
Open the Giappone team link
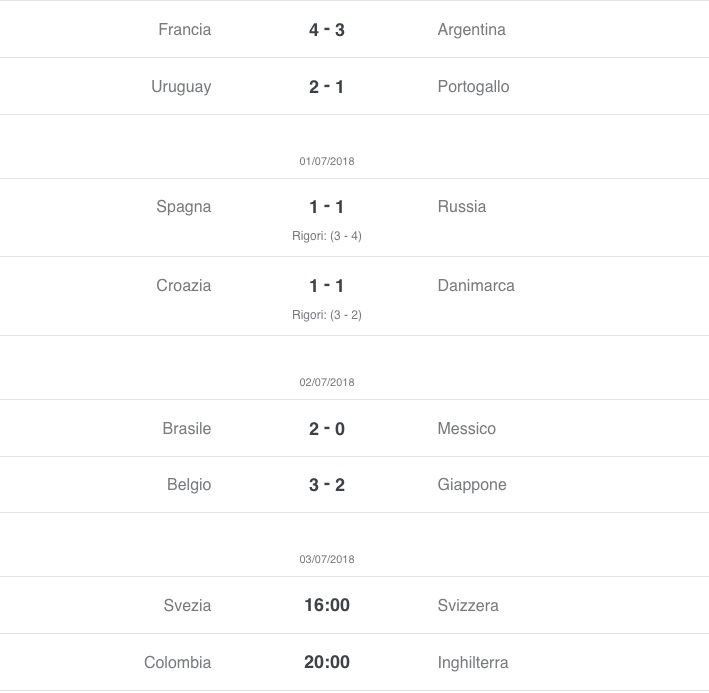pos(472,485)
